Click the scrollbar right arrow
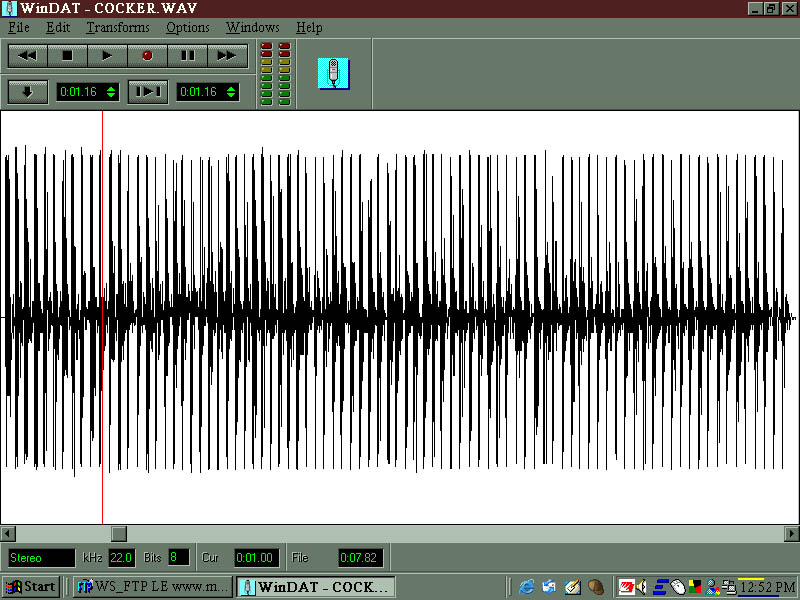 point(792,534)
